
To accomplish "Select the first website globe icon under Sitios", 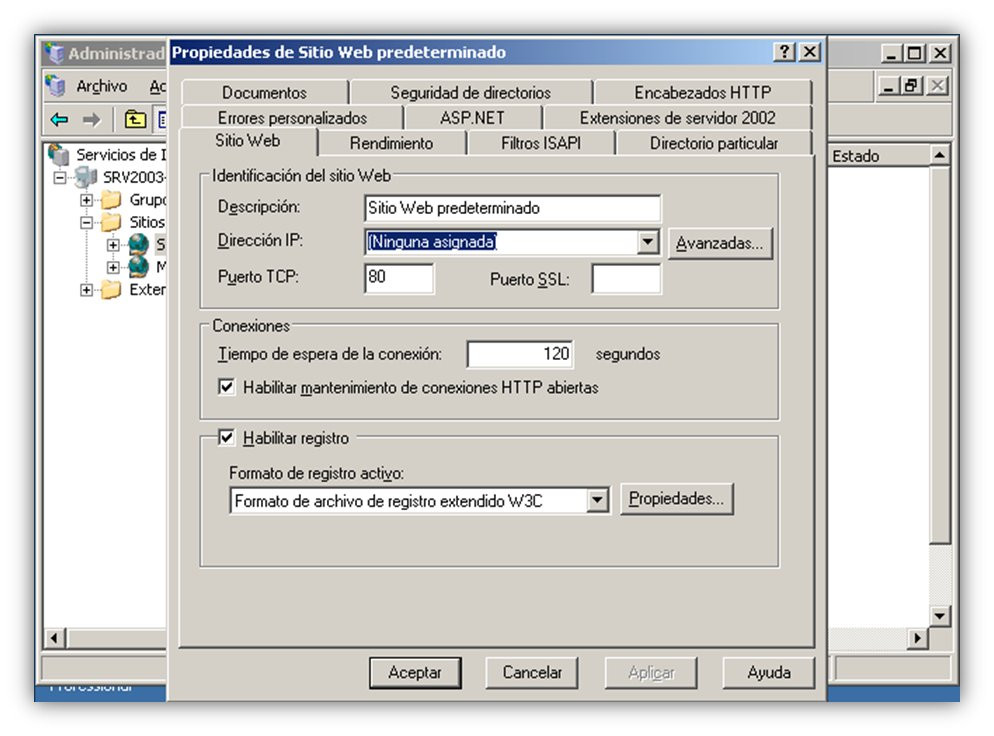I will click(138, 245).
